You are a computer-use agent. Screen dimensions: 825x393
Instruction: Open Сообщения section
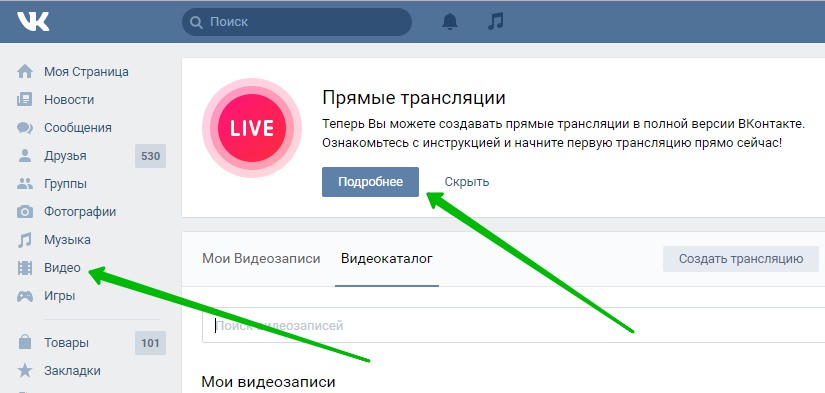pyautogui.click(x=78, y=128)
